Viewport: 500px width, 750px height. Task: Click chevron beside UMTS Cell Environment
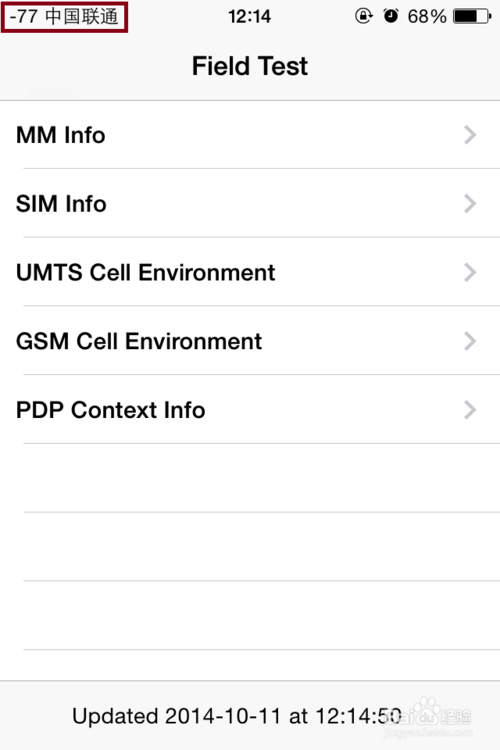470,273
